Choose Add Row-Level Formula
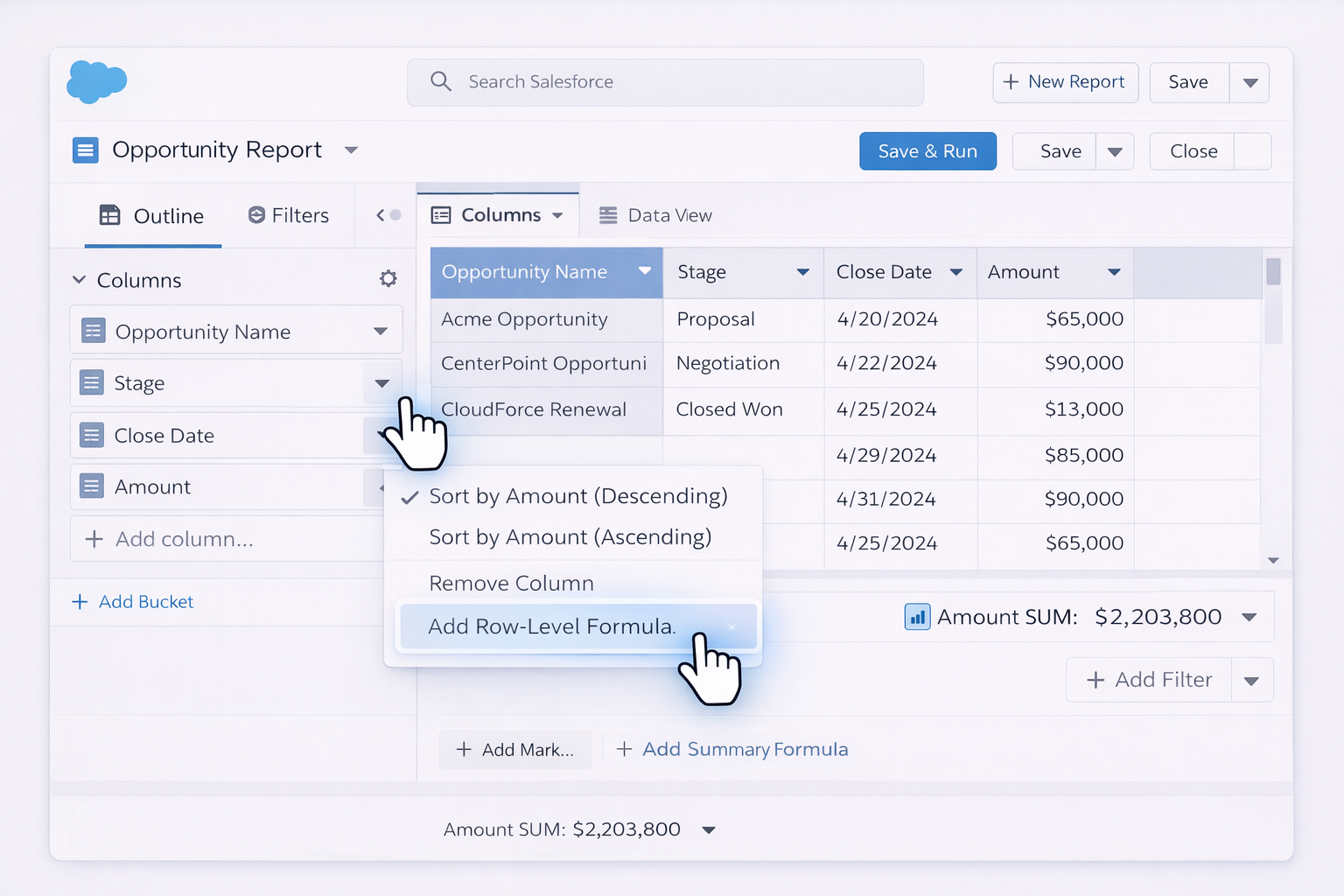 coord(577,626)
